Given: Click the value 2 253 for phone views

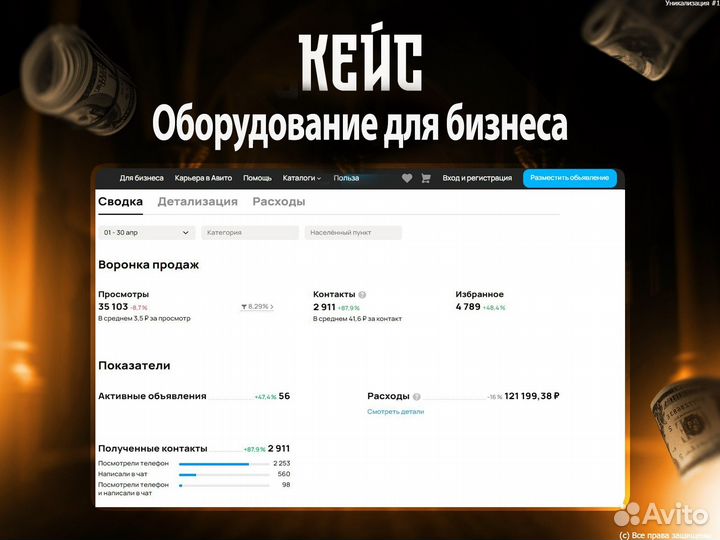Looking at the screenshot, I should [x=281, y=463].
